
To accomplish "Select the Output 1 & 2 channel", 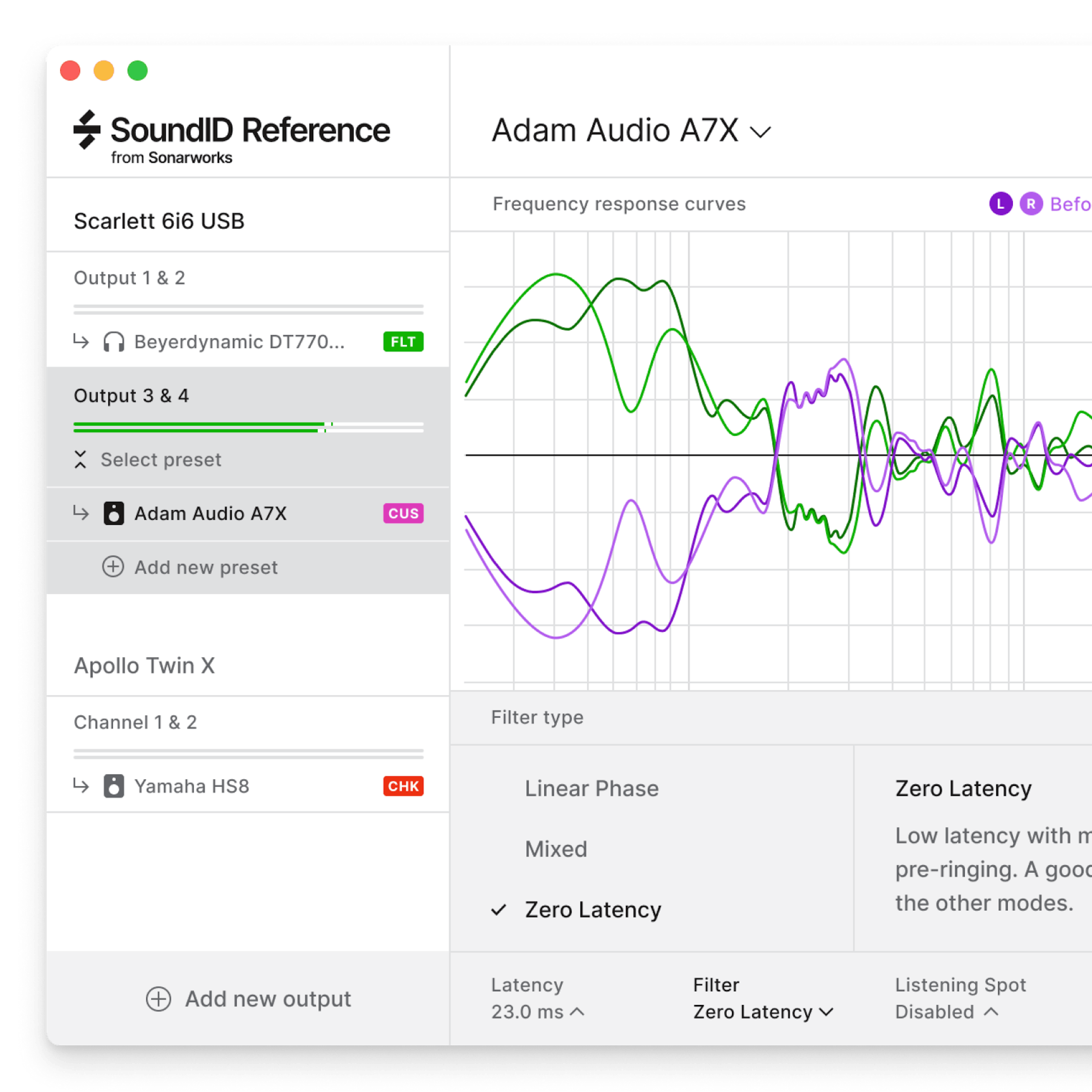I will pyautogui.click(x=129, y=278).
